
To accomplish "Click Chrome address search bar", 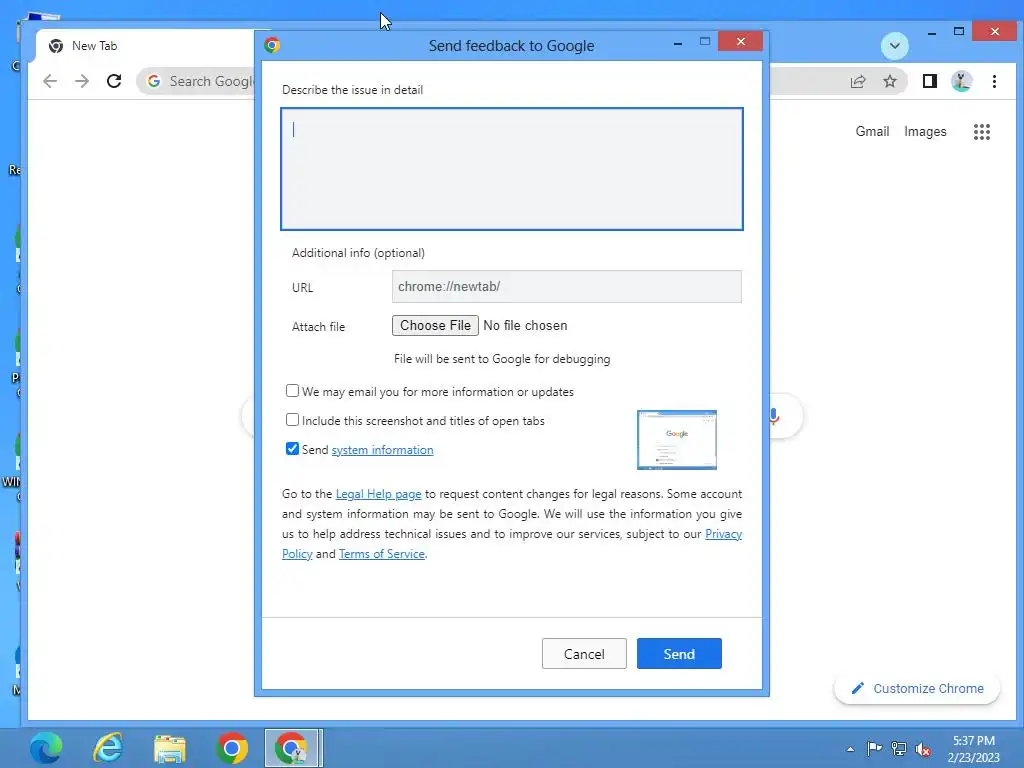I will (x=522, y=81).
